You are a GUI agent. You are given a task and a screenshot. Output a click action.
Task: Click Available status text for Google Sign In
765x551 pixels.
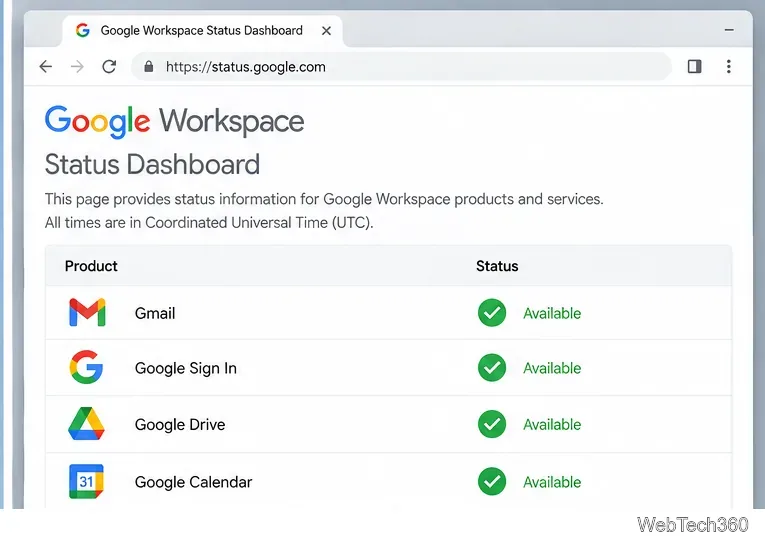click(x=552, y=368)
